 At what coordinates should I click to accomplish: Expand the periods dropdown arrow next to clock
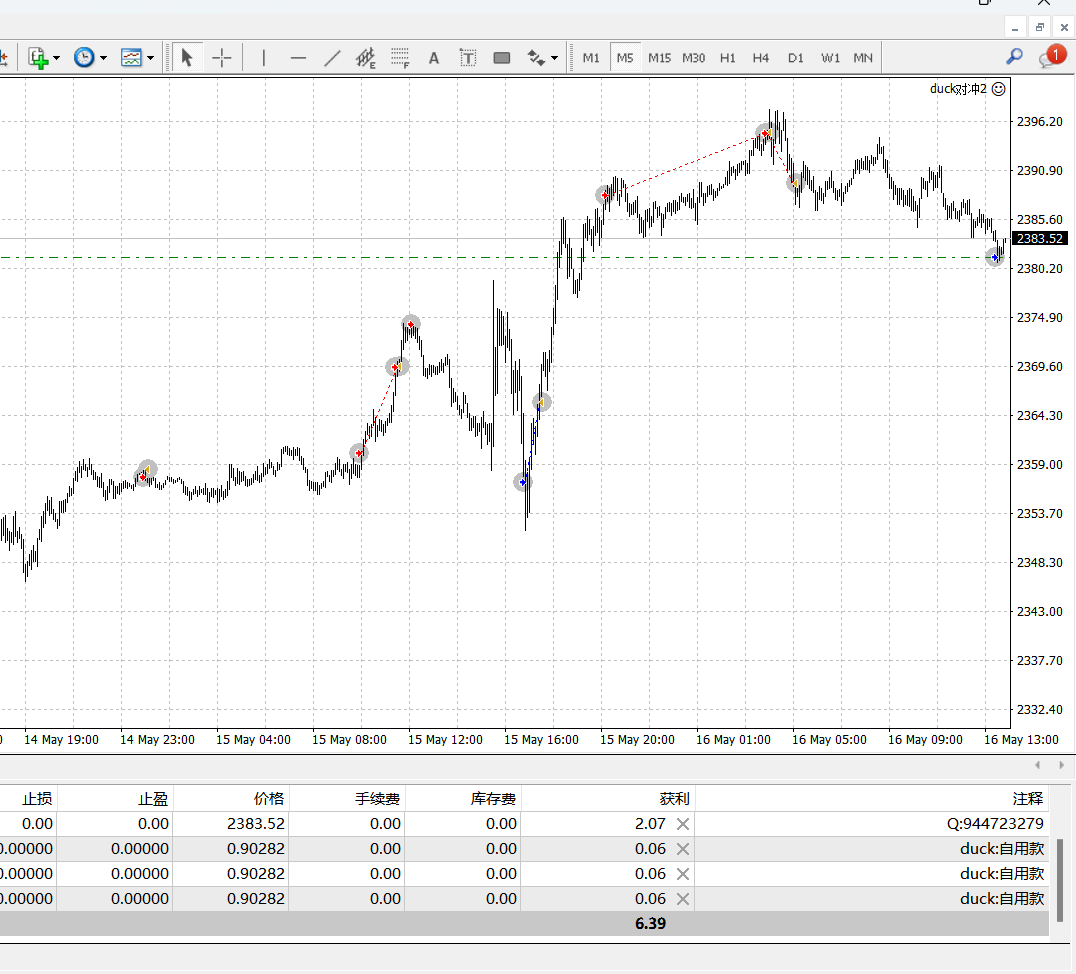point(103,58)
